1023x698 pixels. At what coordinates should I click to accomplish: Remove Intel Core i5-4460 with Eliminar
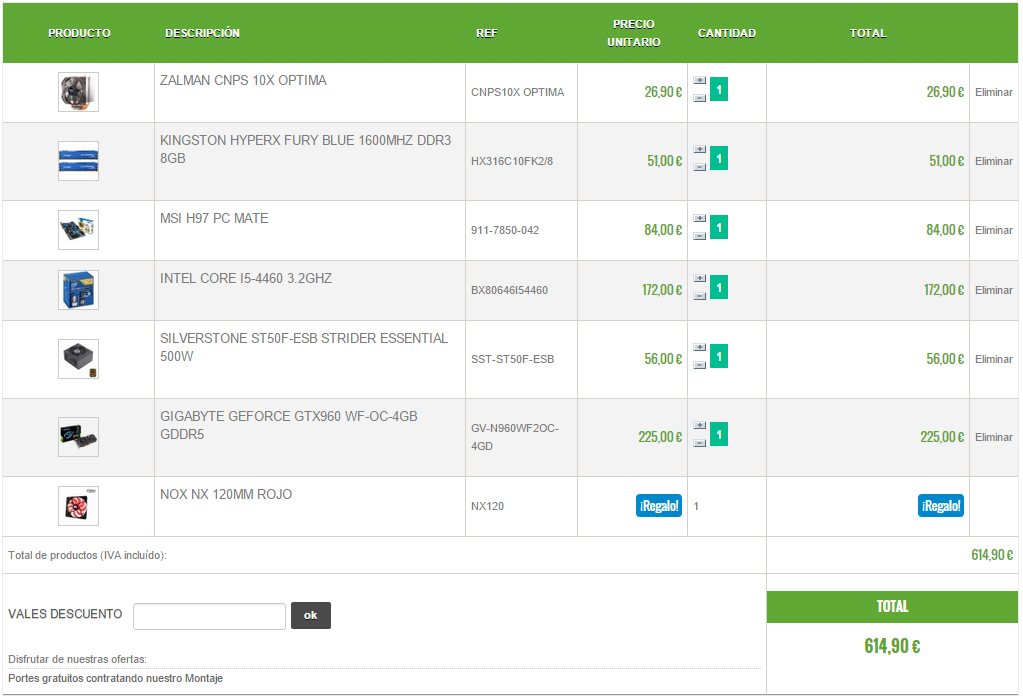pos(994,290)
